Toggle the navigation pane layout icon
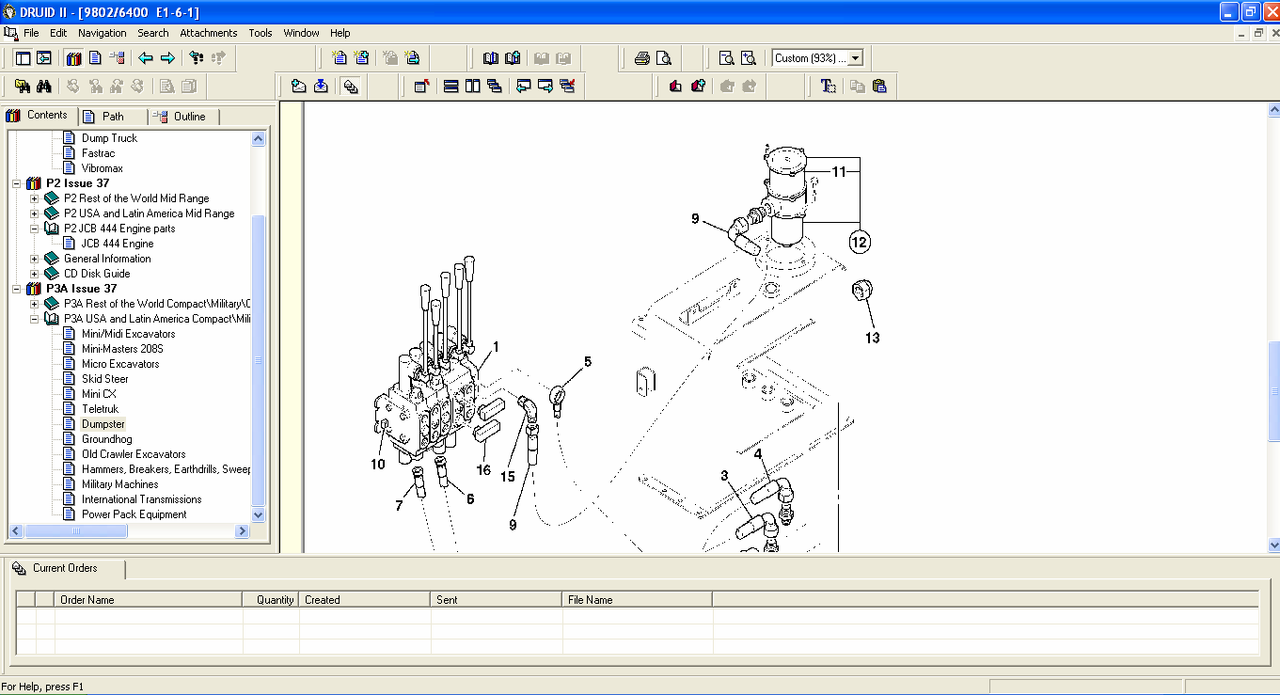This screenshot has height=695, width=1280. (23, 58)
